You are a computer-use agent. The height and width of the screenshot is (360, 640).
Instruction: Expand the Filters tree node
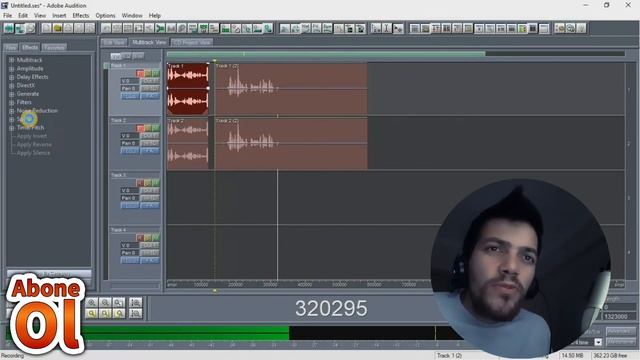11,102
